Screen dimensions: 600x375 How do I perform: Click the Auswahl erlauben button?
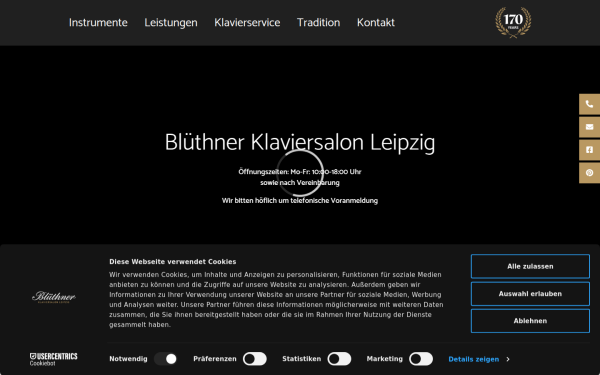(x=530, y=294)
